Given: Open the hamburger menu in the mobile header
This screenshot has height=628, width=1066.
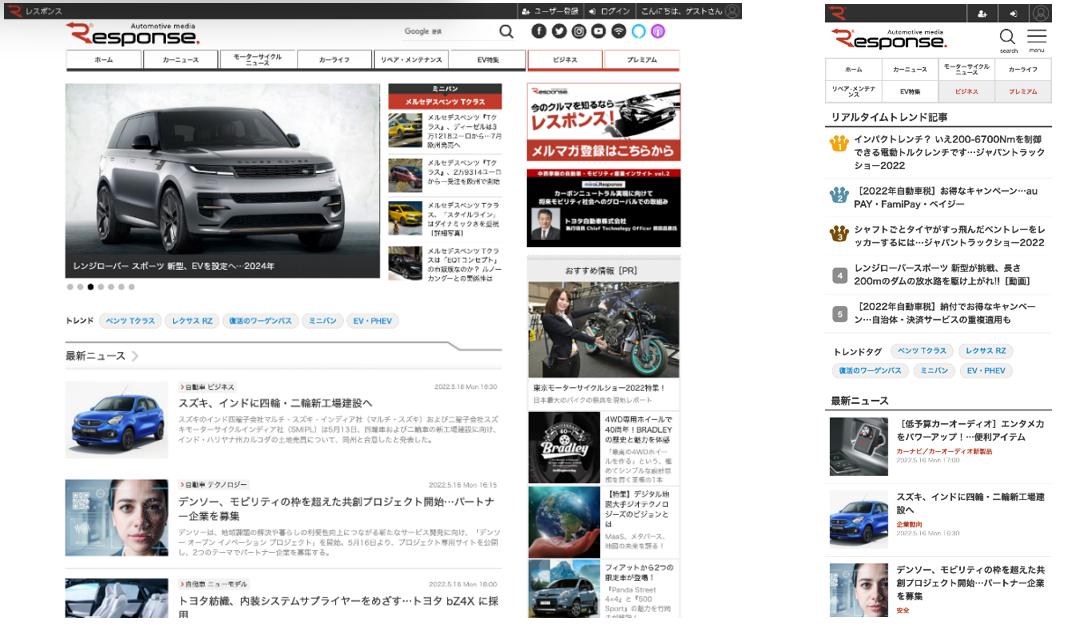Looking at the screenshot, I should [1037, 37].
